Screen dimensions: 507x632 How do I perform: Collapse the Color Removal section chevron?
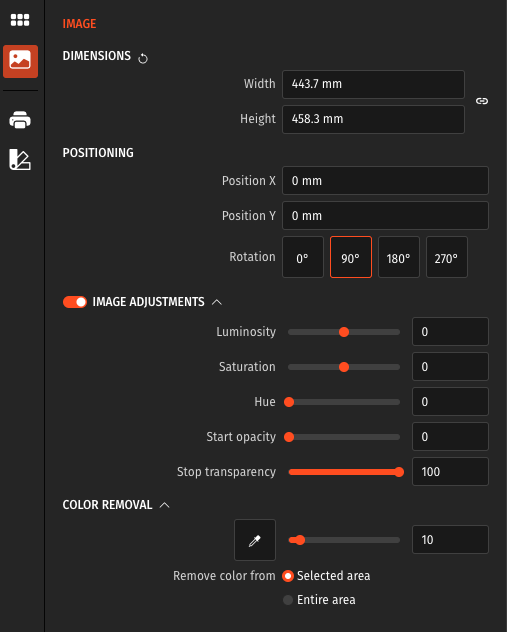click(164, 505)
